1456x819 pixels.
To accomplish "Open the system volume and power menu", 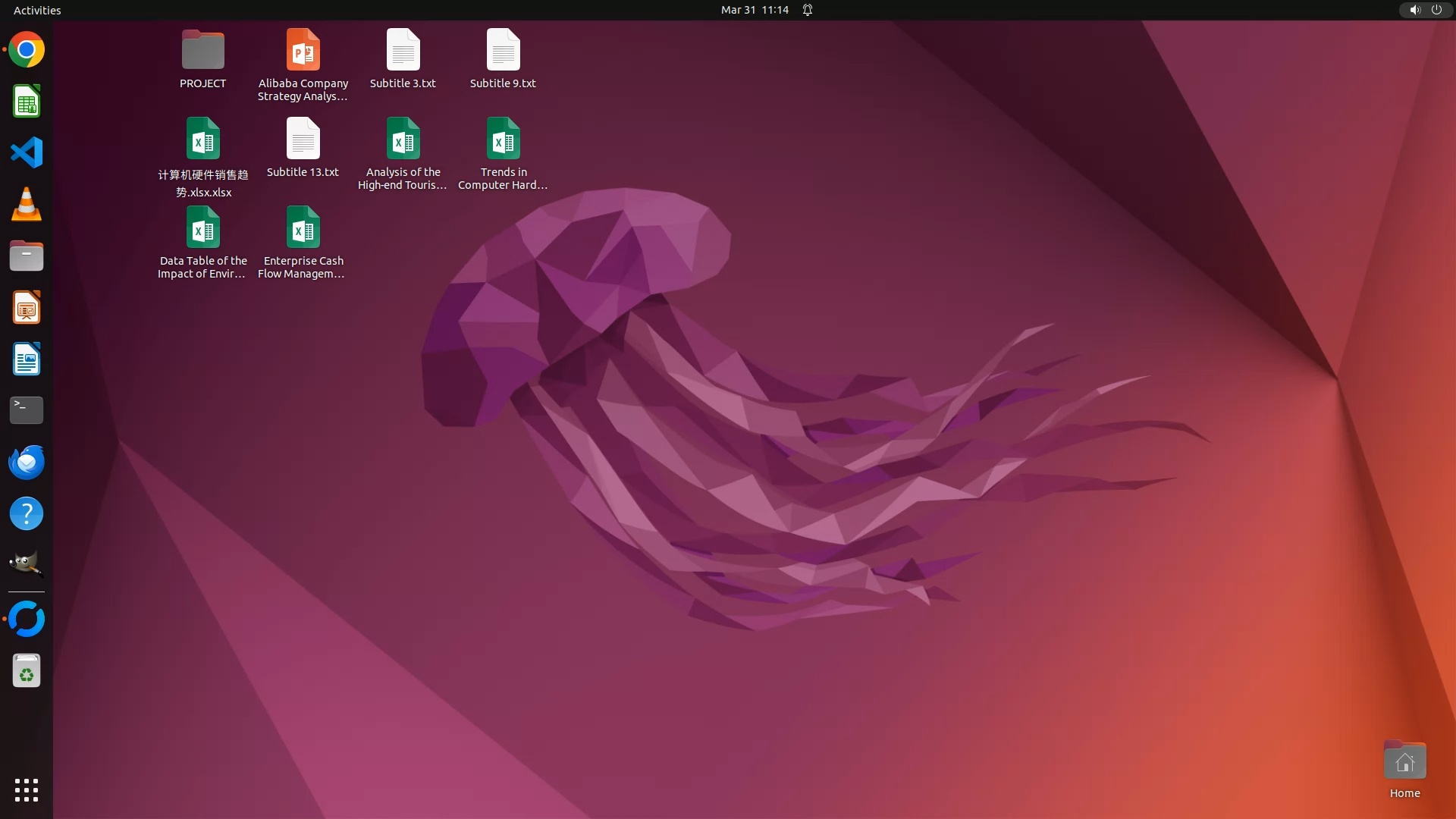I will point(1425,10).
